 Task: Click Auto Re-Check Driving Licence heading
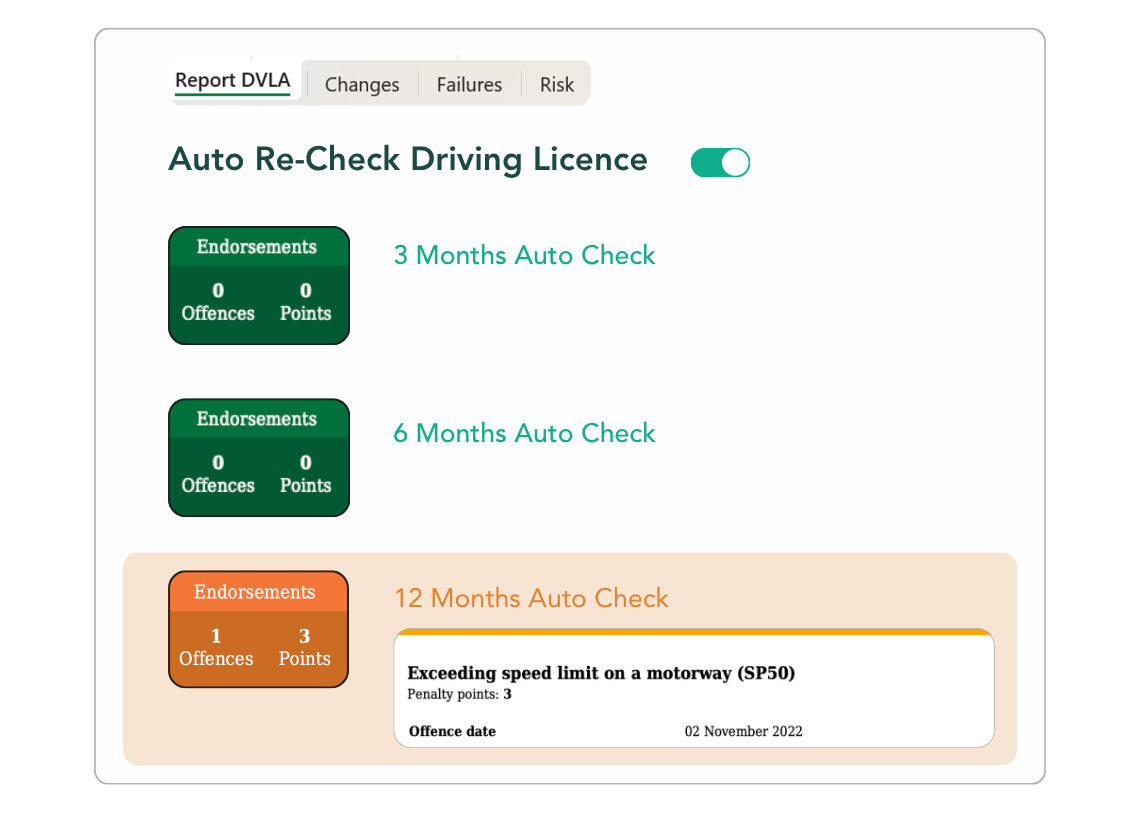point(408,160)
